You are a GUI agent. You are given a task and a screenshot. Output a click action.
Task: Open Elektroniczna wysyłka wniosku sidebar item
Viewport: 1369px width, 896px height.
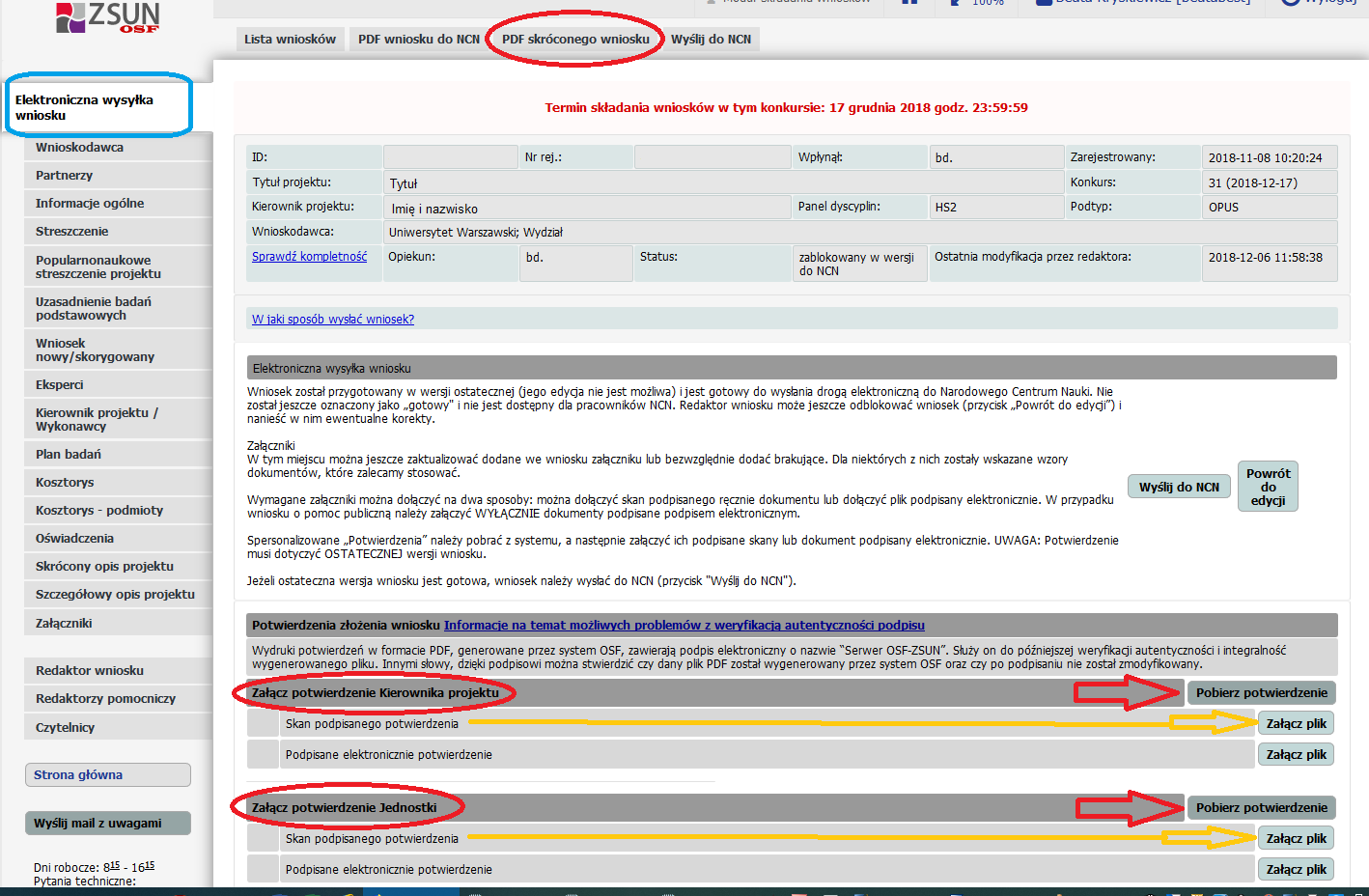(97, 107)
